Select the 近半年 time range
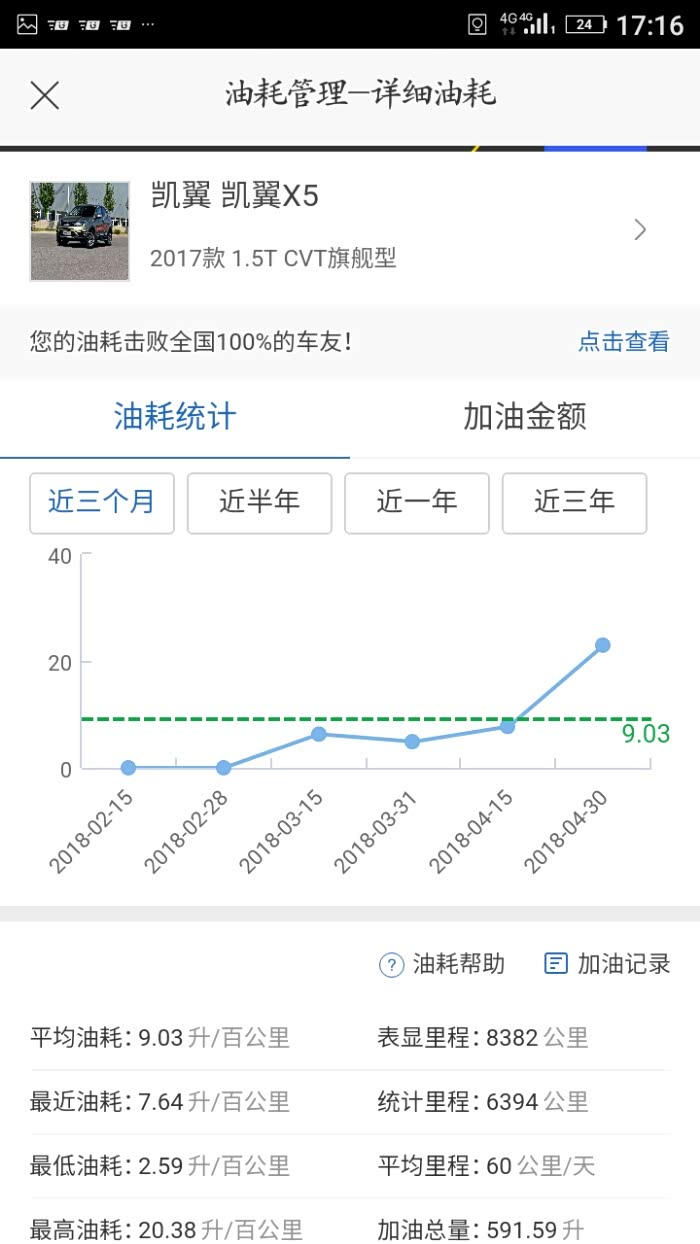This screenshot has width=700, height=1244. tap(259, 503)
